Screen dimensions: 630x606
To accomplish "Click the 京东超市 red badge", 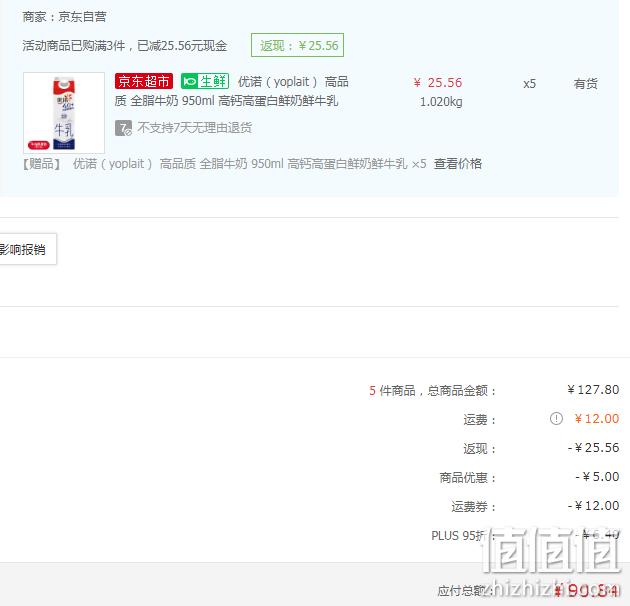I will (x=144, y=81).
